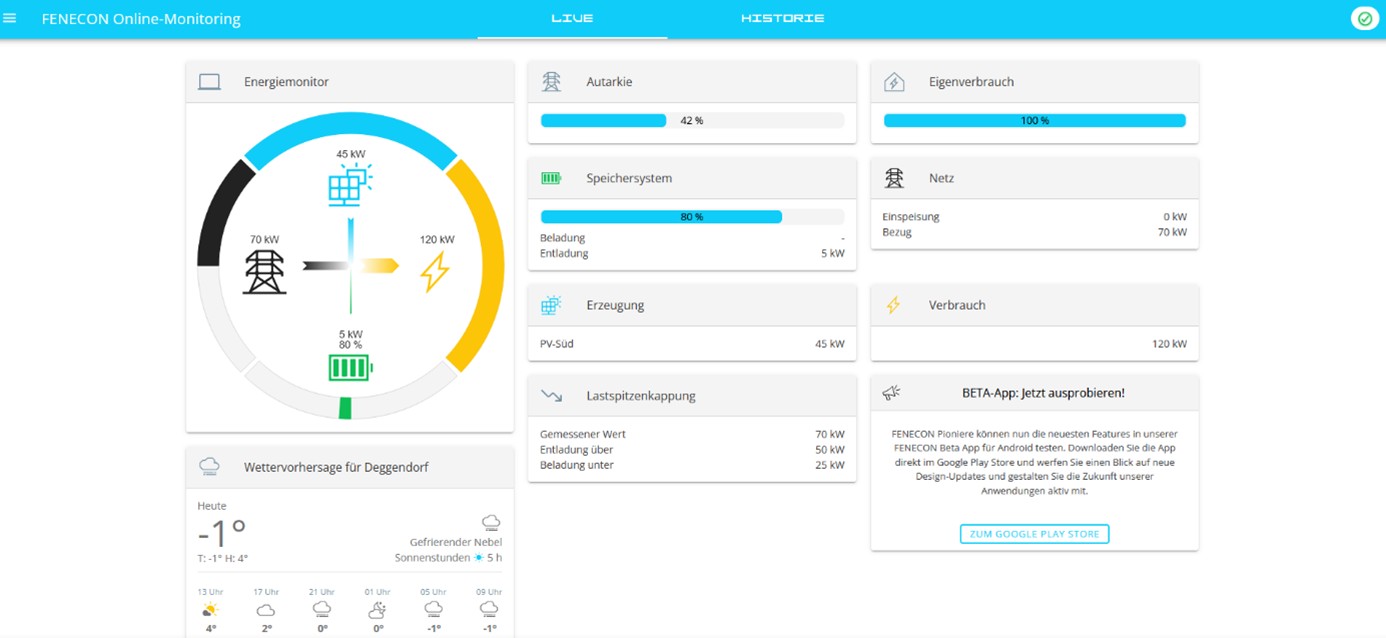Click the megaphone icon in the BETA-App card
Viewport: 1386px width, 638px height.
[891, 393]
